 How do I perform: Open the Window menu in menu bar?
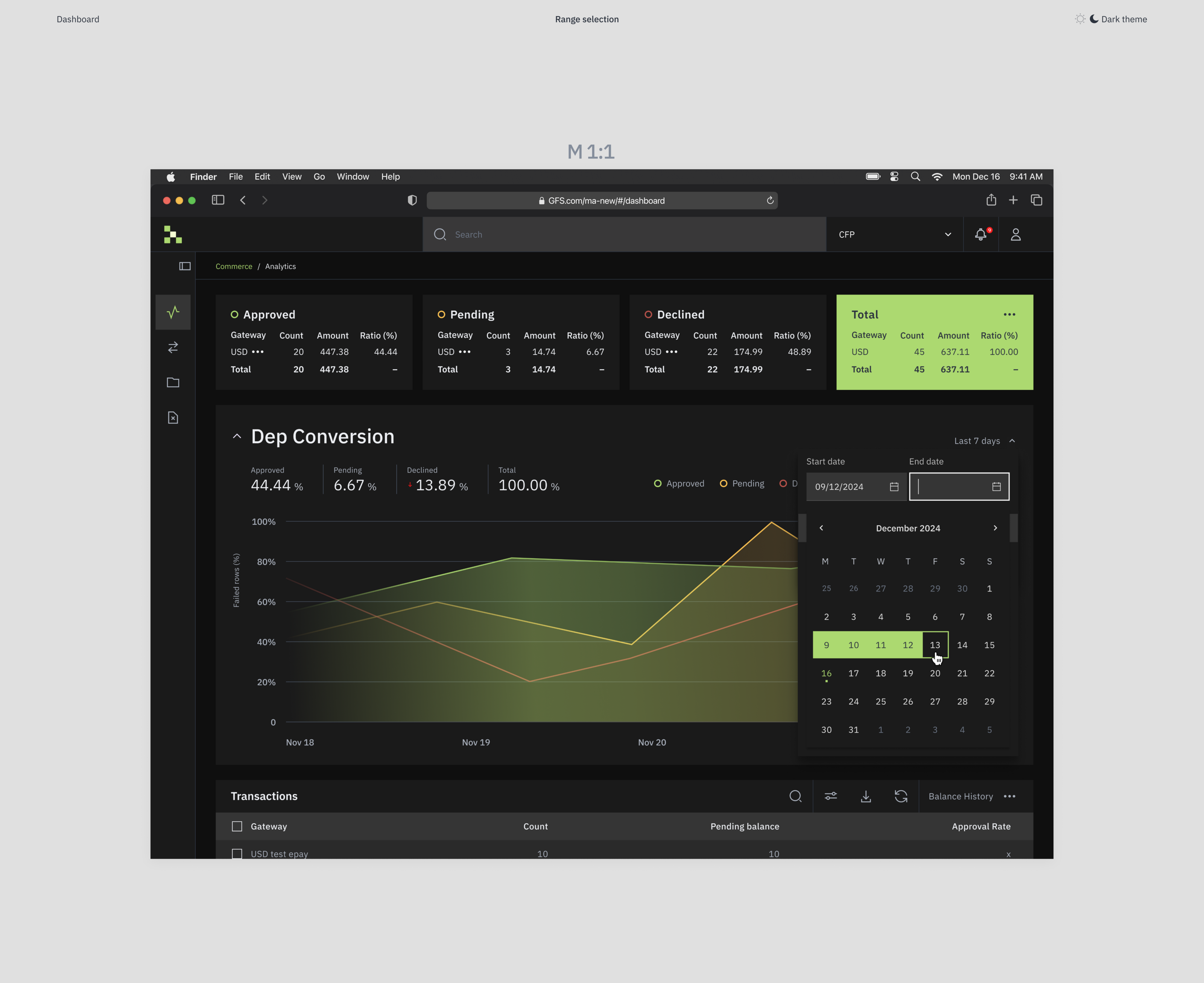coord(352,177)
